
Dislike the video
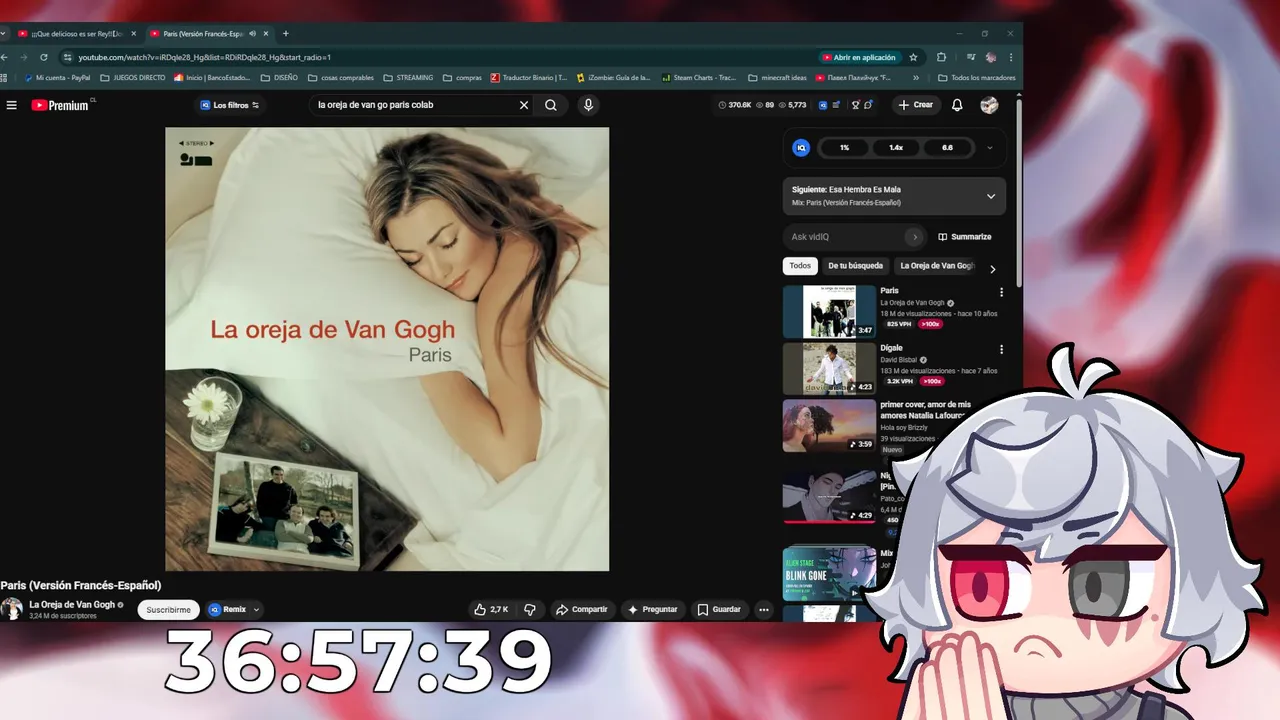pyautogui.click(x=531, y=609)
